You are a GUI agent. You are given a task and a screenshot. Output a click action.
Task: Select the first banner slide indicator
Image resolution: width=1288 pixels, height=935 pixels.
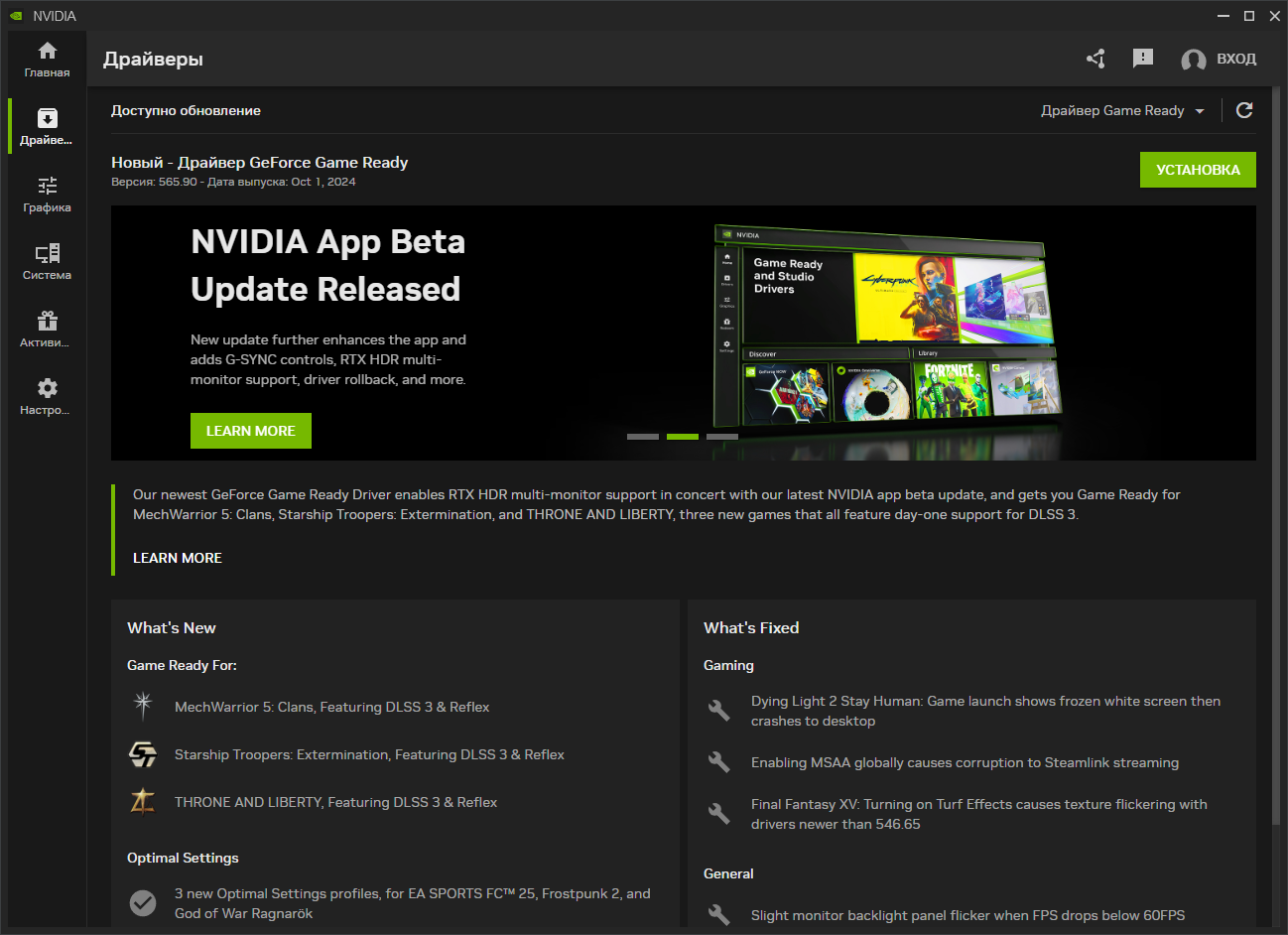(643, 437)
